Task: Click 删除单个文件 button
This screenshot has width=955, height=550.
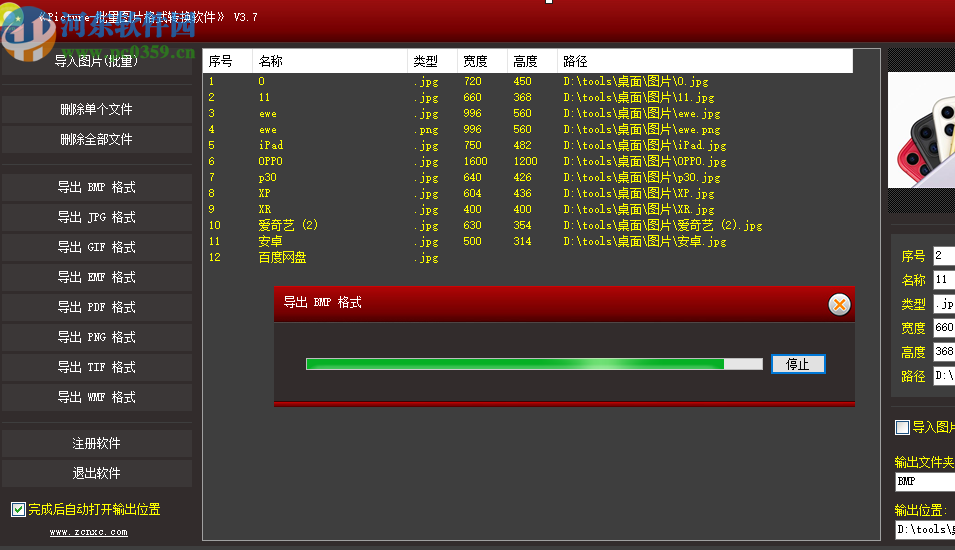Action: pyautogui.click(x=97, y=110)
